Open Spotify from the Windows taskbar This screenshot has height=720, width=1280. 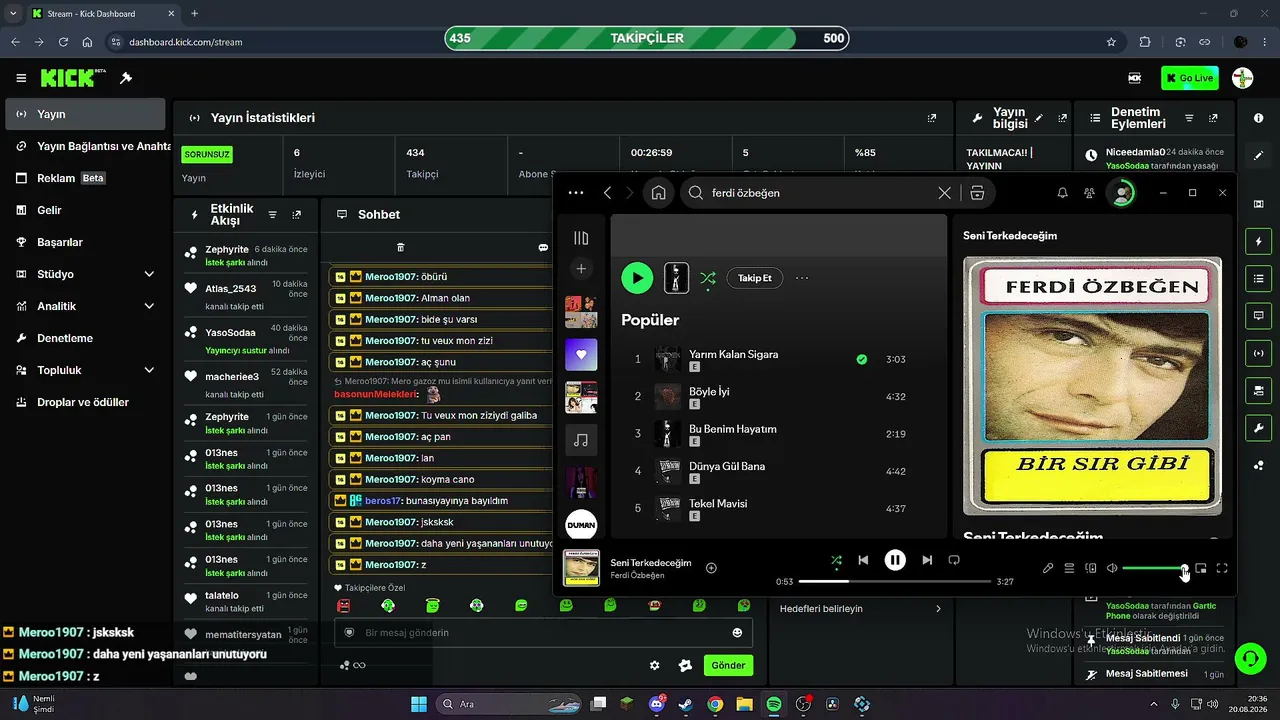coord(773,704)
